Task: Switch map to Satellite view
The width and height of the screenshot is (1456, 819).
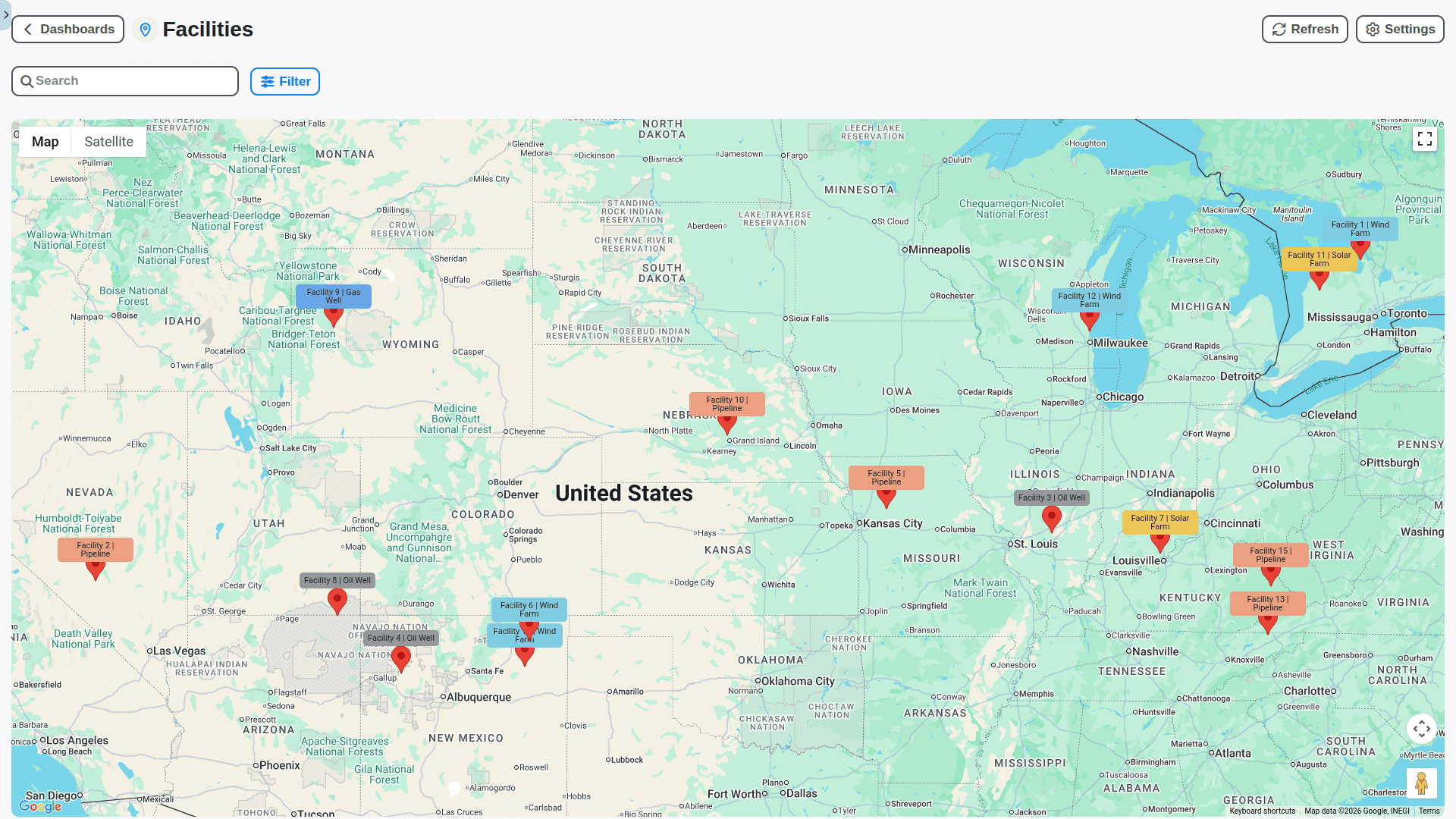Action: coord(108,141)
